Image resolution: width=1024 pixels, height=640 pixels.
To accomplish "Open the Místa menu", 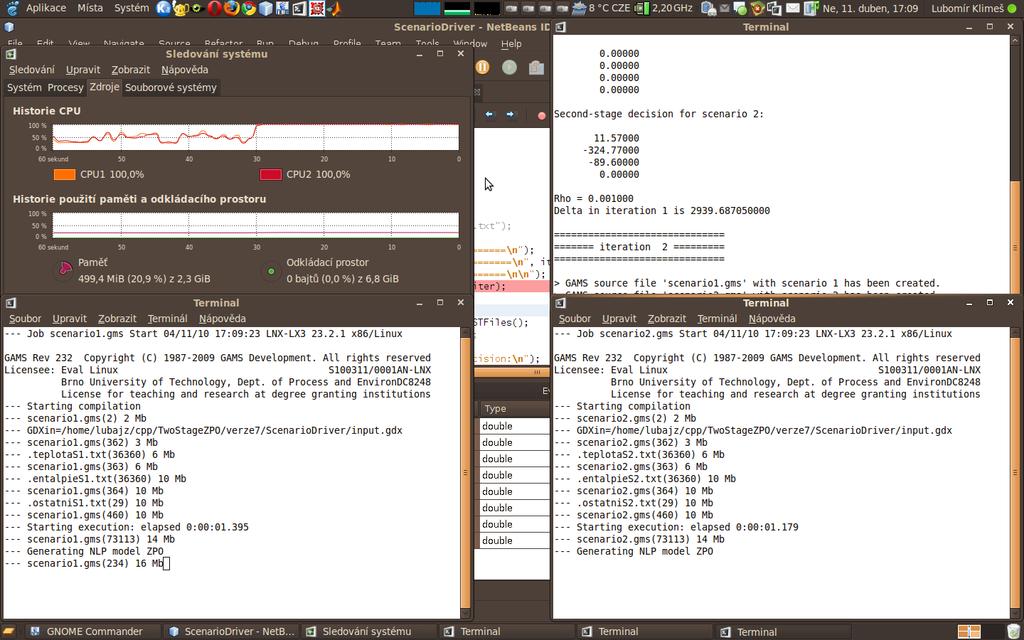I will tap(90, 8).
